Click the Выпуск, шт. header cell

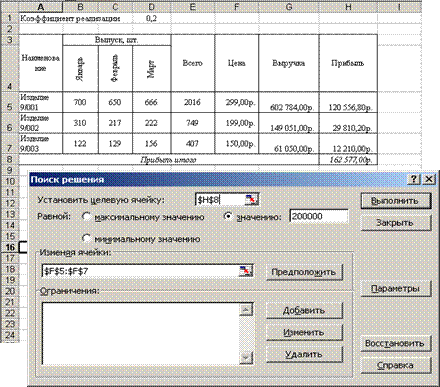pyautogui.click(x=117, y=40)
